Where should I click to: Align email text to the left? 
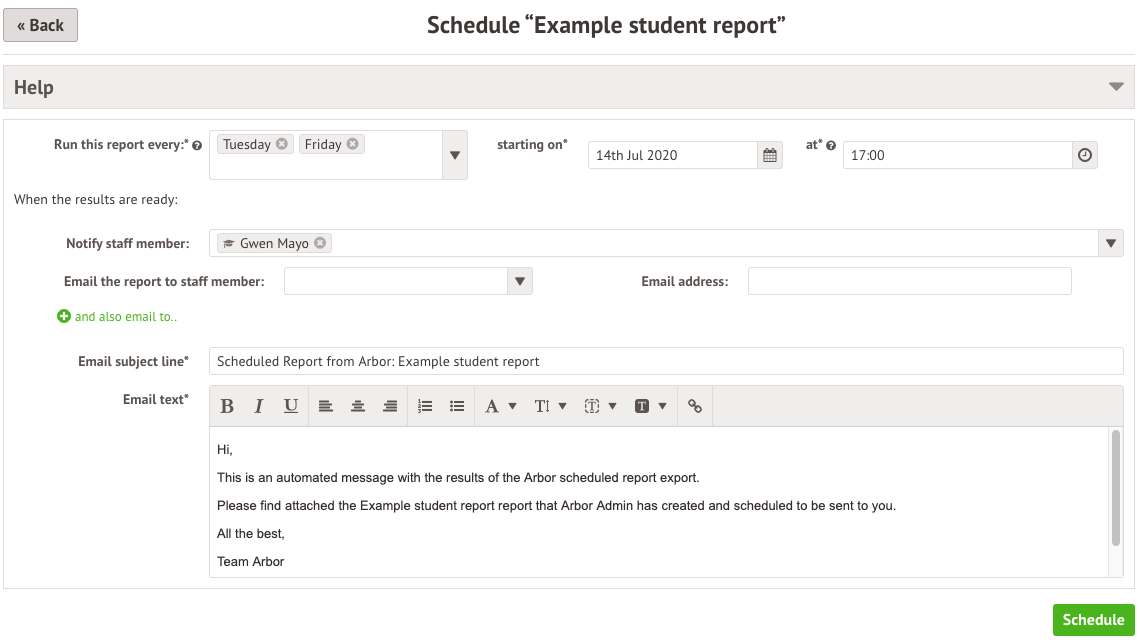click(326, 406)
